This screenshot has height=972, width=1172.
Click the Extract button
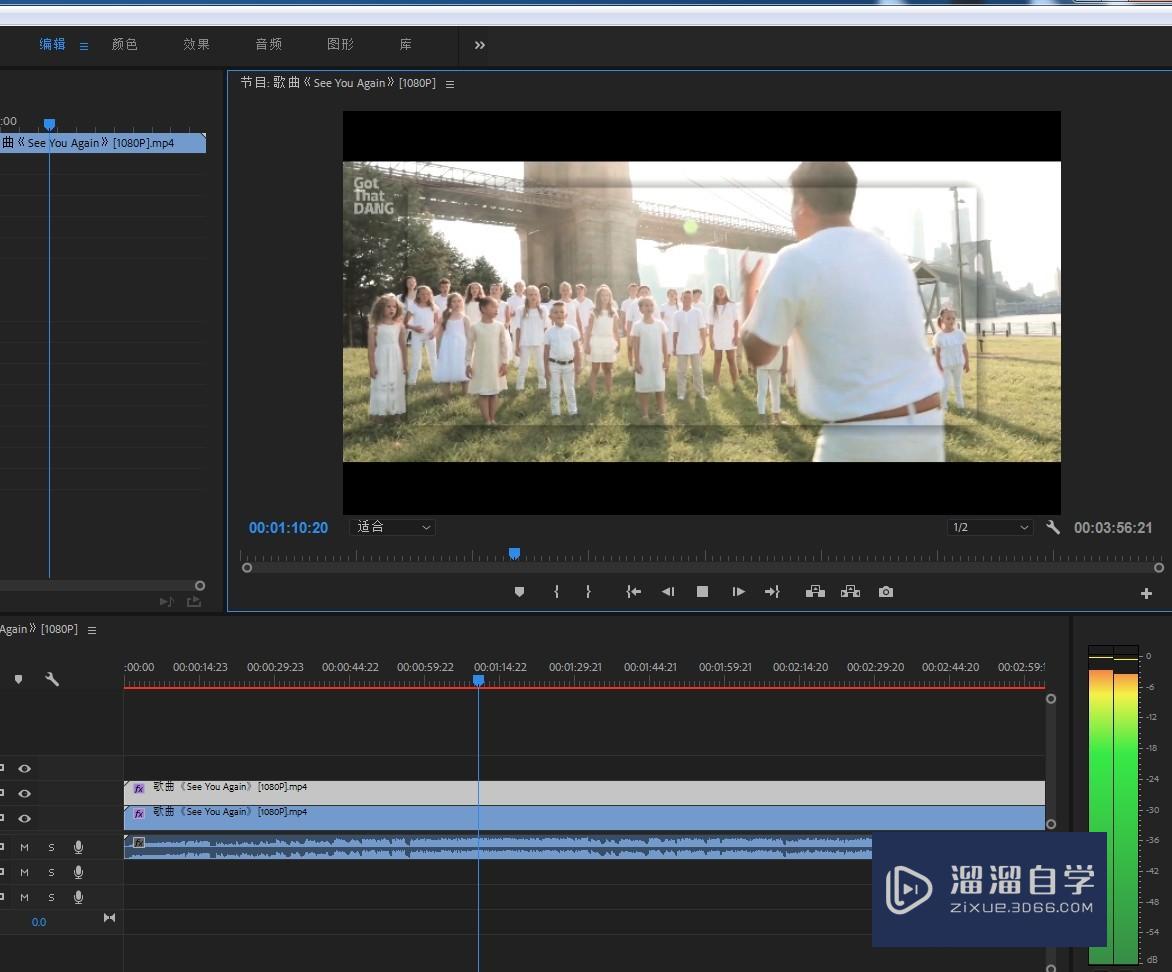[x=851, y=591]
